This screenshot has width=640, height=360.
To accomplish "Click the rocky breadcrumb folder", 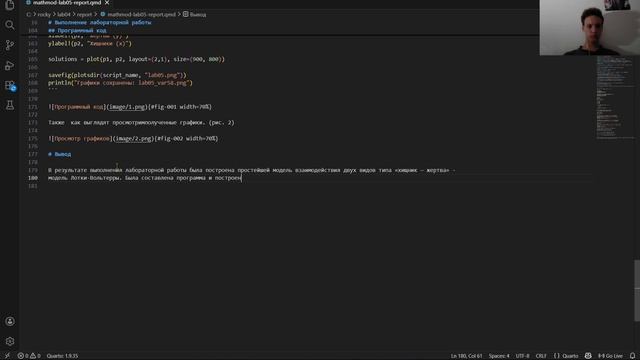I will coord(44,14).
